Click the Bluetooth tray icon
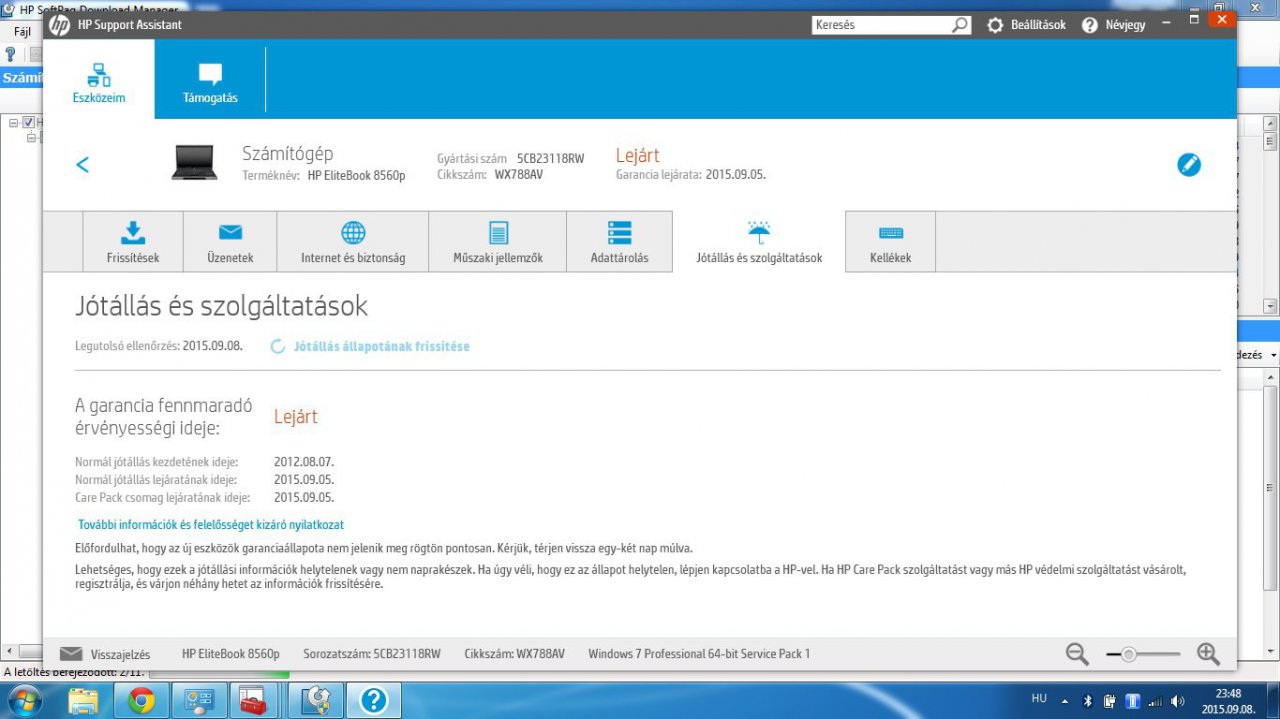The width and height of the screenshot is (1280, 719). tap(1088, 701)
